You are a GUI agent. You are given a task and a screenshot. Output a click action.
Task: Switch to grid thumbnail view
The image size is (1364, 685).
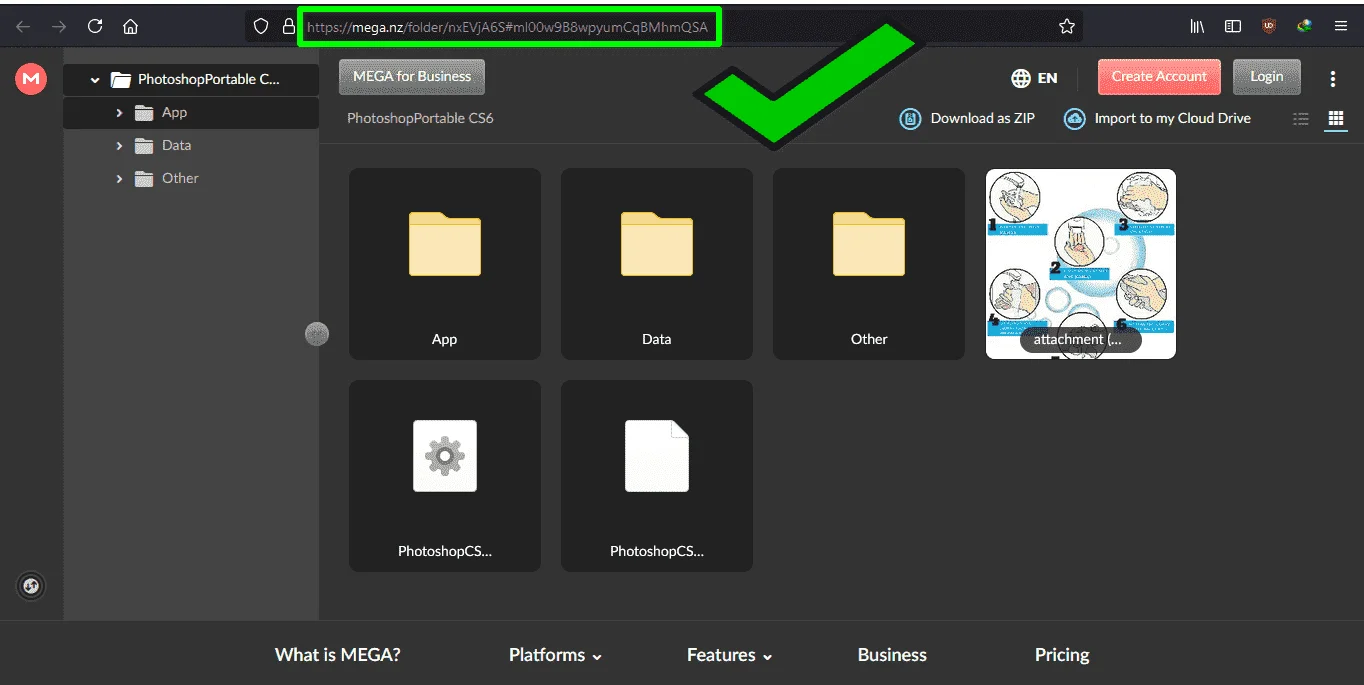tap(1335, 119)
